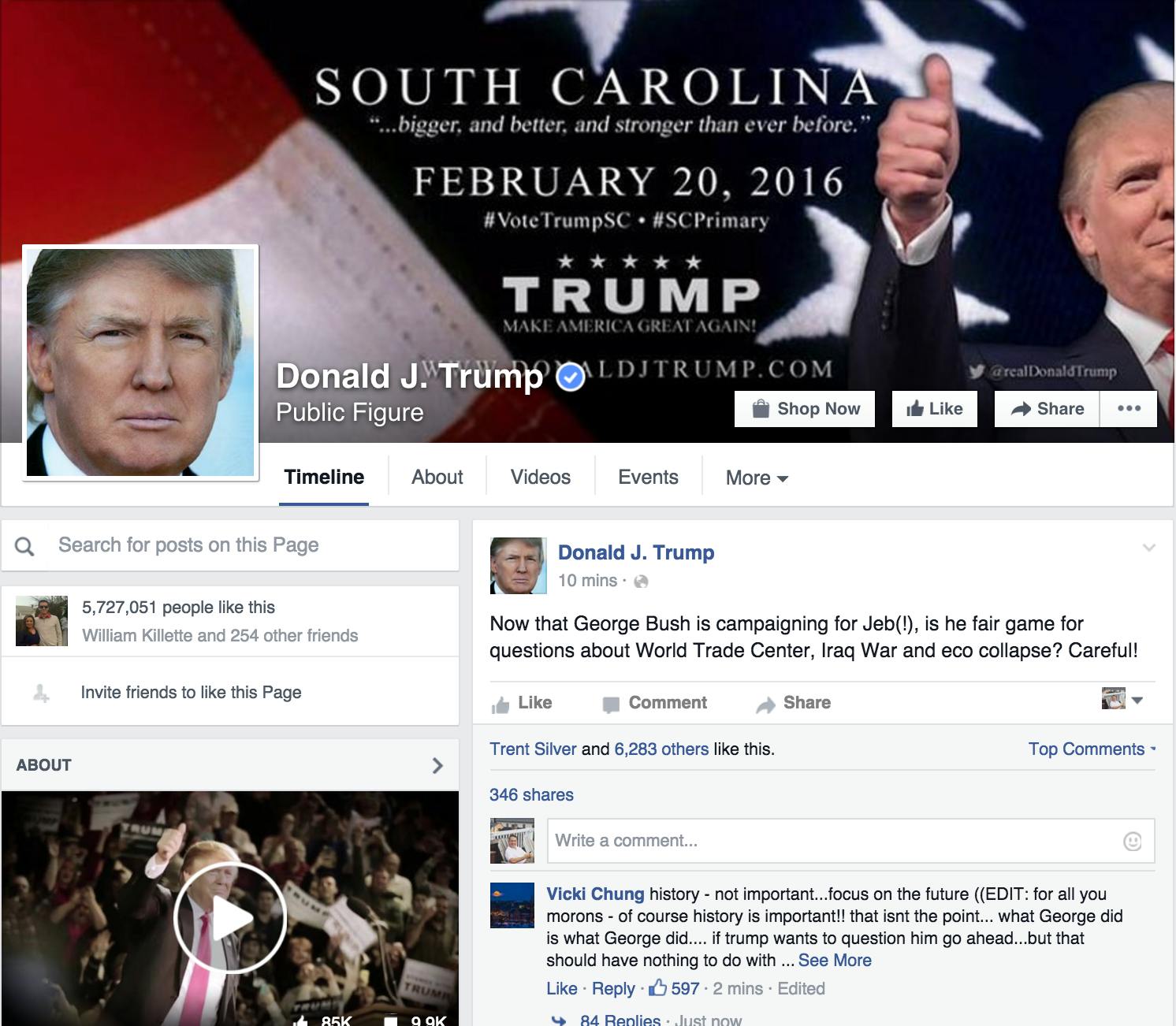Open the Events tab
1176x1026 pixels.
coord(648,478)
